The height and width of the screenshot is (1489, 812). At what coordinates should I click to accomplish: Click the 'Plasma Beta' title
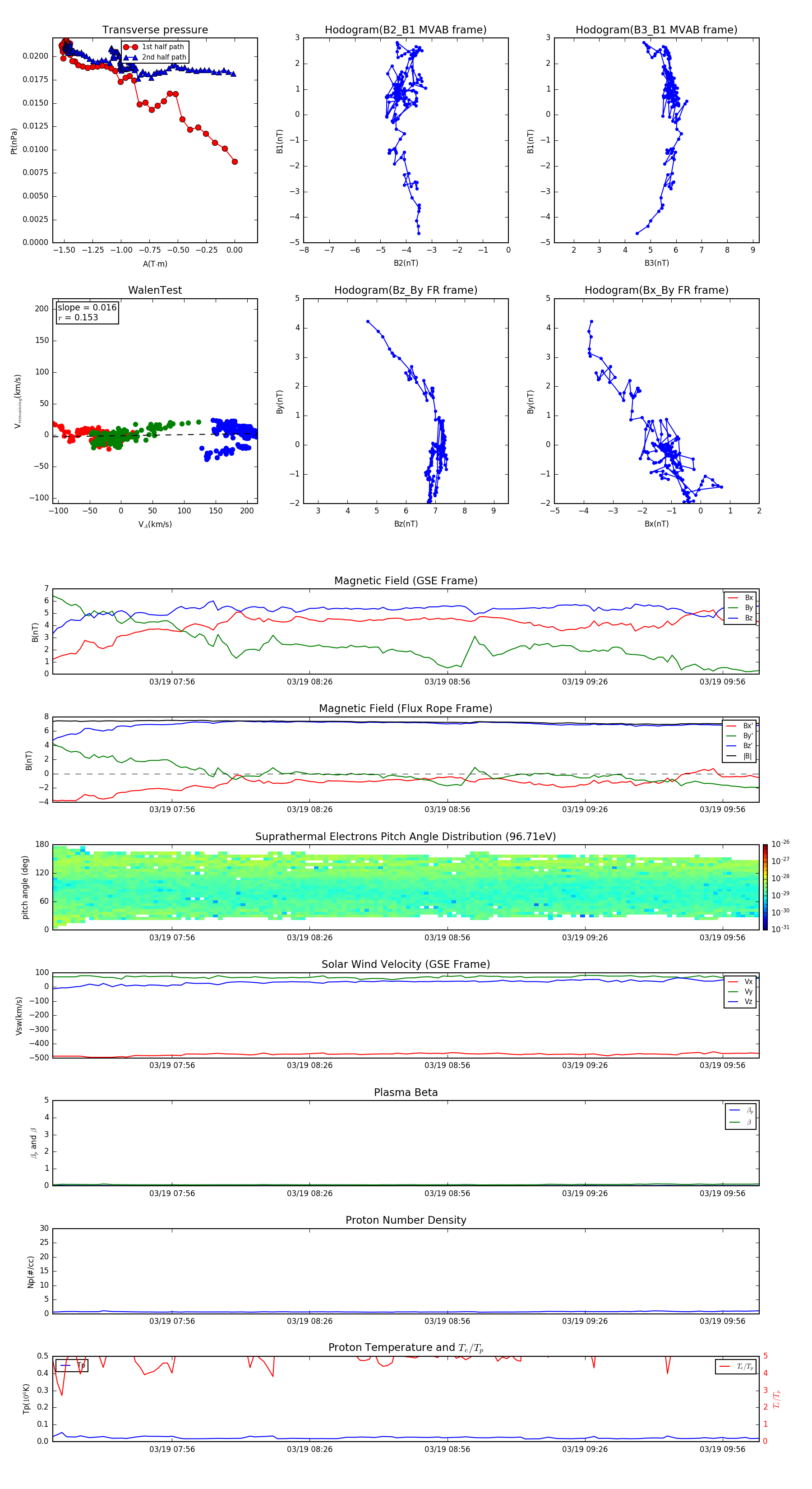point(406,1092)
